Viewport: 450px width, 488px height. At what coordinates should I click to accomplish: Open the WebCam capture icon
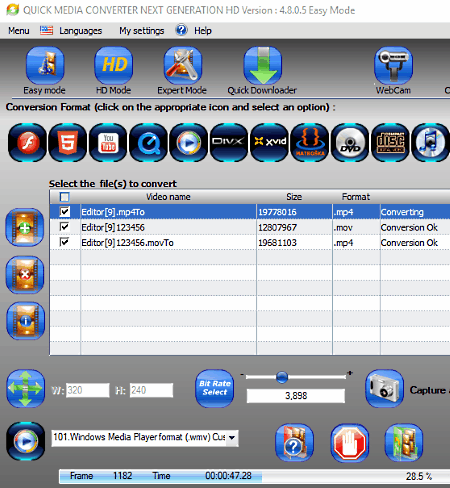point(394,65)
